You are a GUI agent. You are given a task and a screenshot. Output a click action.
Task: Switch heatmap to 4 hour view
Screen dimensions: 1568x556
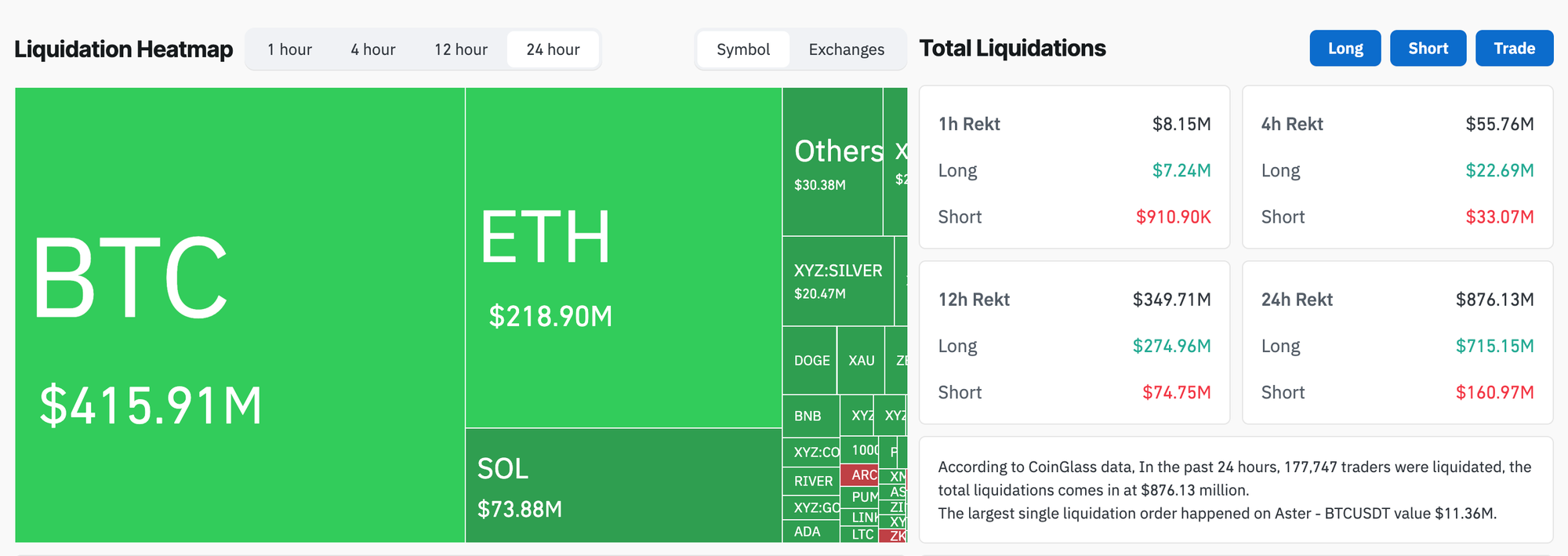372,49
